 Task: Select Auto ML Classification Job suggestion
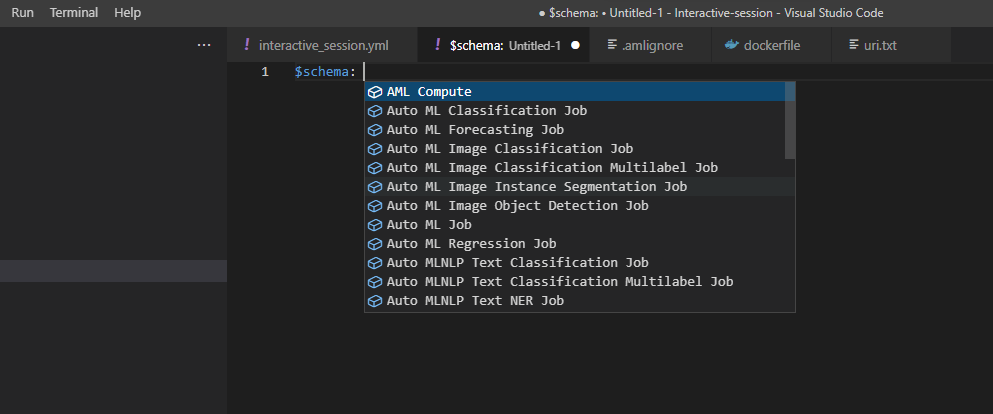pos(575,111)
